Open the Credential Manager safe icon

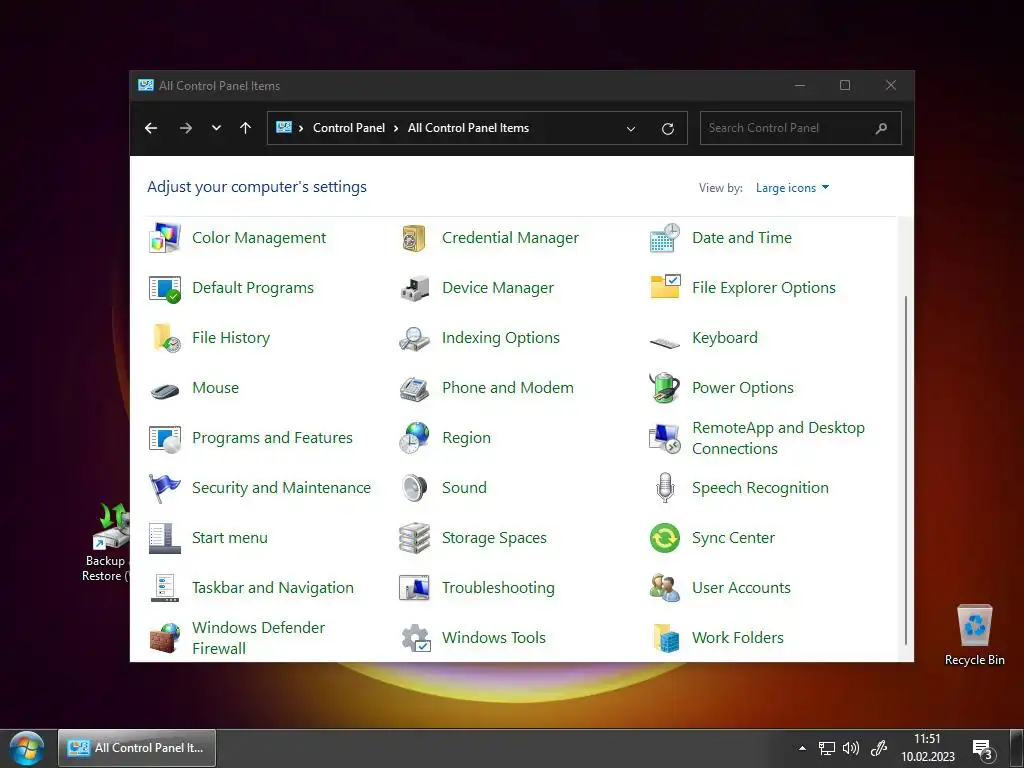pyautogui.click(x=414, y=238)
